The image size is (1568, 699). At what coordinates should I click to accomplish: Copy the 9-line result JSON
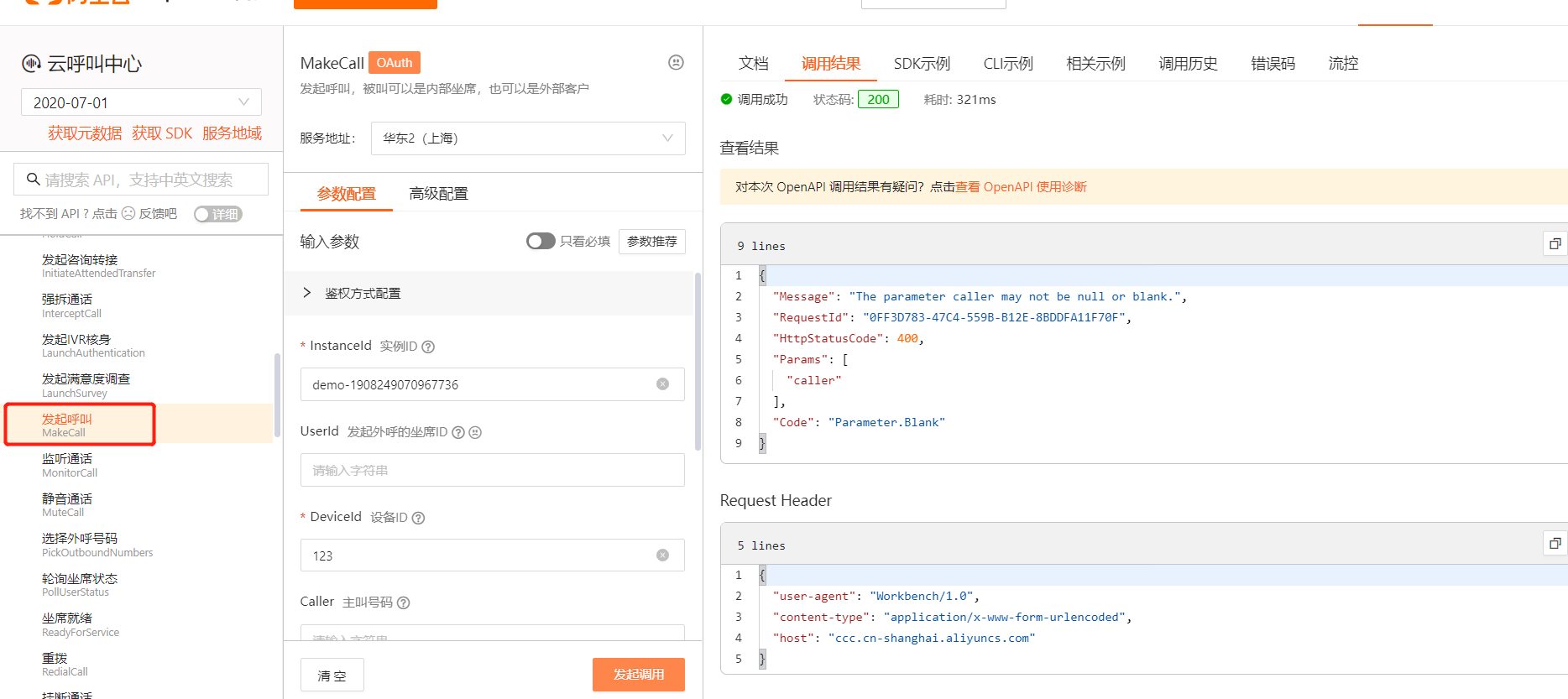coord(1555,243)
